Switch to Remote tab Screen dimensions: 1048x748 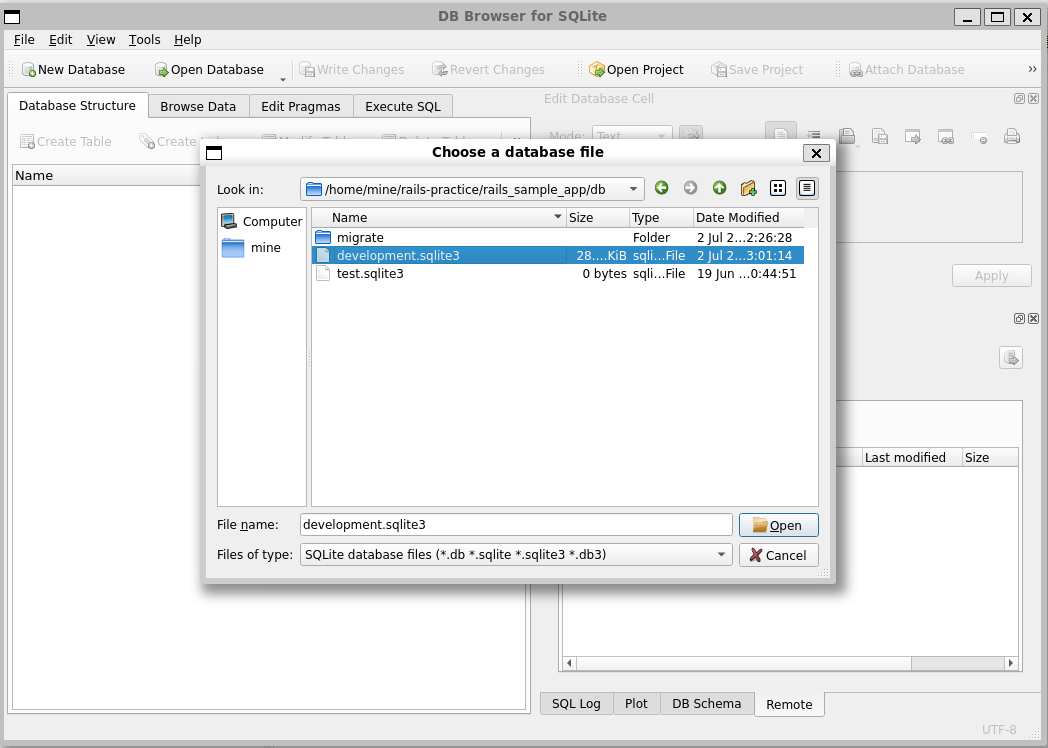pyautogui.click(x=789, y=705)
